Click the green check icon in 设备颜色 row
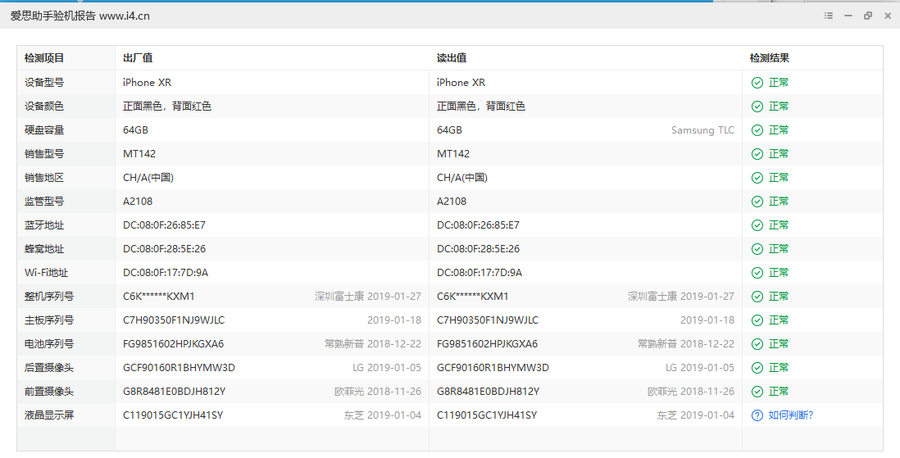900x458 pixels. [x=757, y=106]
